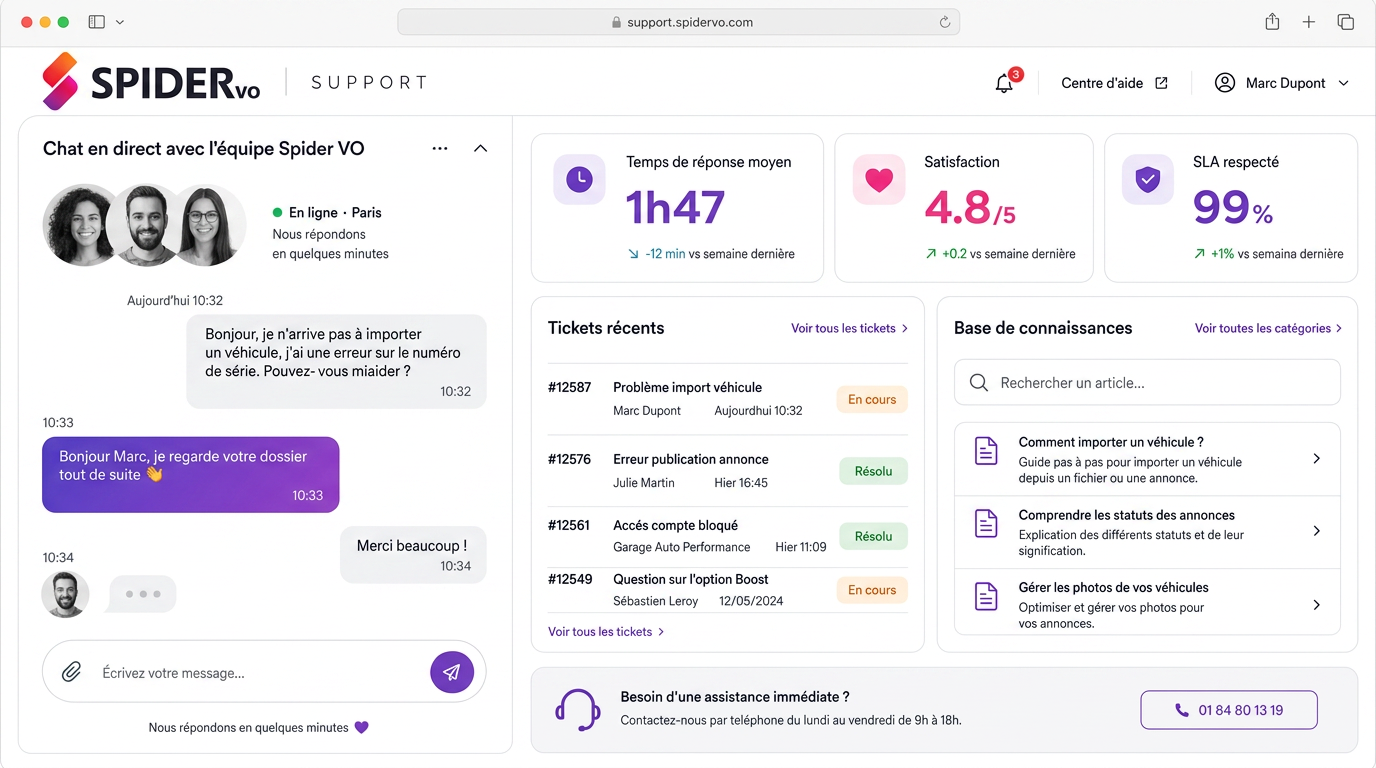Viewport: 1376px width, 768px height.
Task: Open the Gérer les photos article chevron
Action: point(1316,605)
